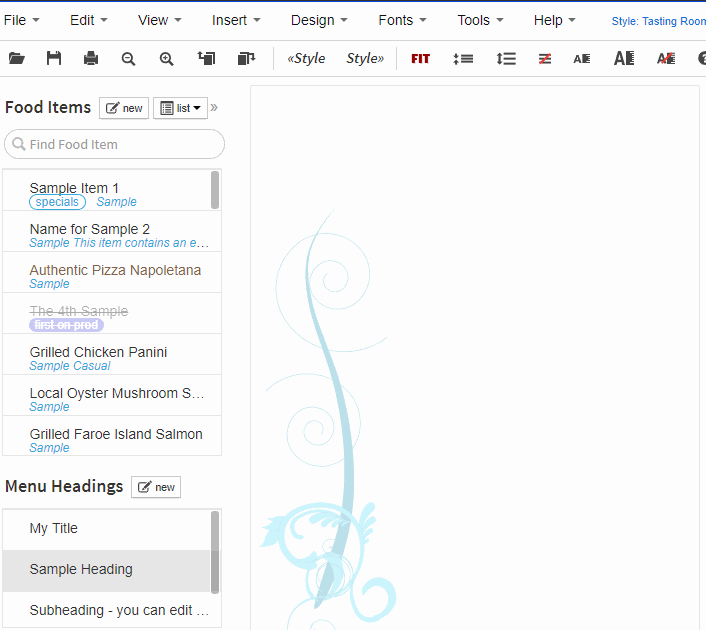Open the View menu
The image size is (706, 630).
(159, 20)
